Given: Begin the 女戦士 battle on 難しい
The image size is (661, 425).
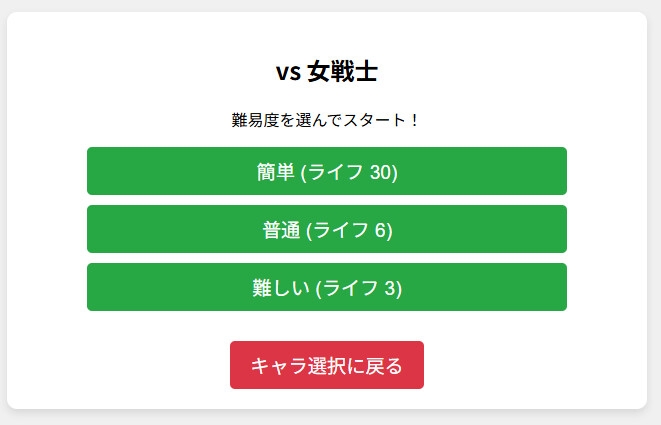Looking at the screenshot, I should (x=327, y=287).
